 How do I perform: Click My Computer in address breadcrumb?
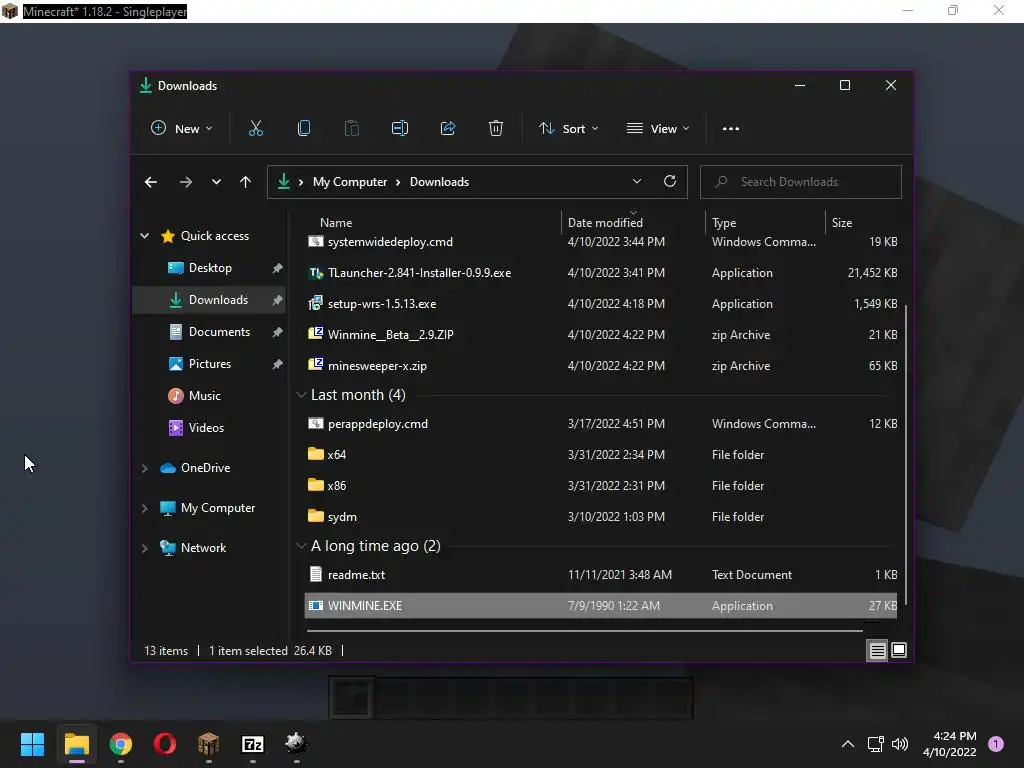pyautogui.click(x=349, y=182)
